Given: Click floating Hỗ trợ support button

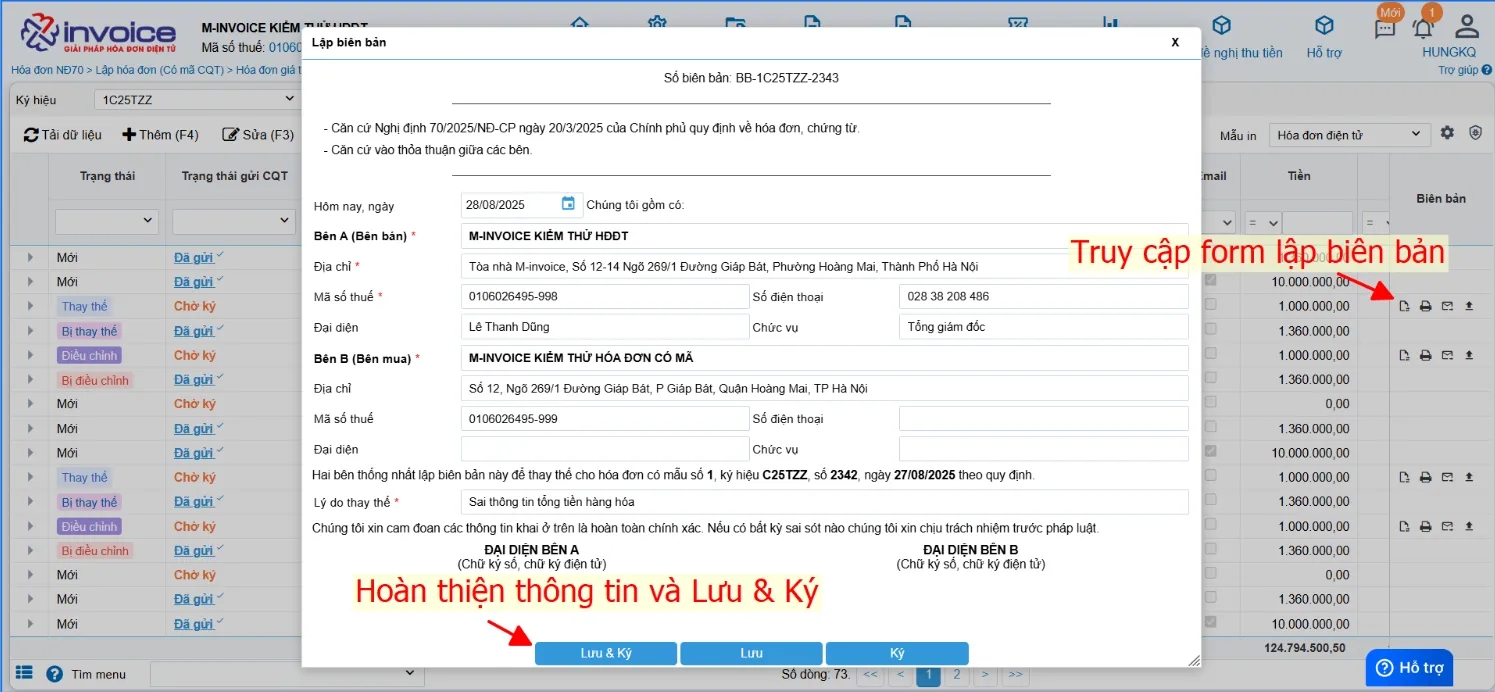Looking at the screenshot, I should [1409, 668].
